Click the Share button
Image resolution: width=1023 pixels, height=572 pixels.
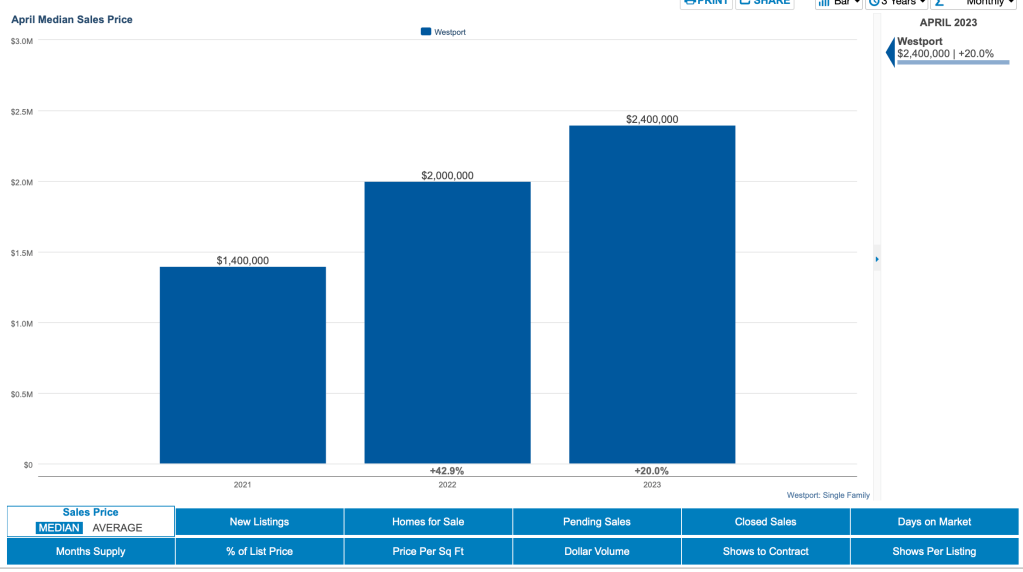(764, 3)
